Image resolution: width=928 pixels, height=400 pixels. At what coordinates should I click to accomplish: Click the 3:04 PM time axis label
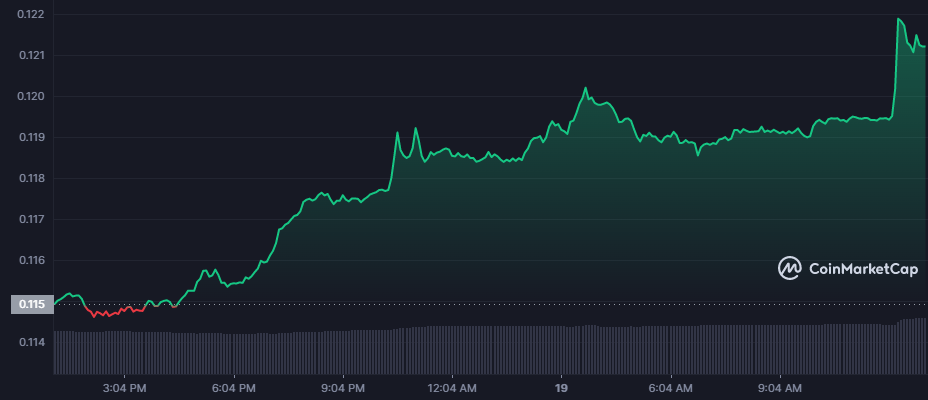[125, 389]
